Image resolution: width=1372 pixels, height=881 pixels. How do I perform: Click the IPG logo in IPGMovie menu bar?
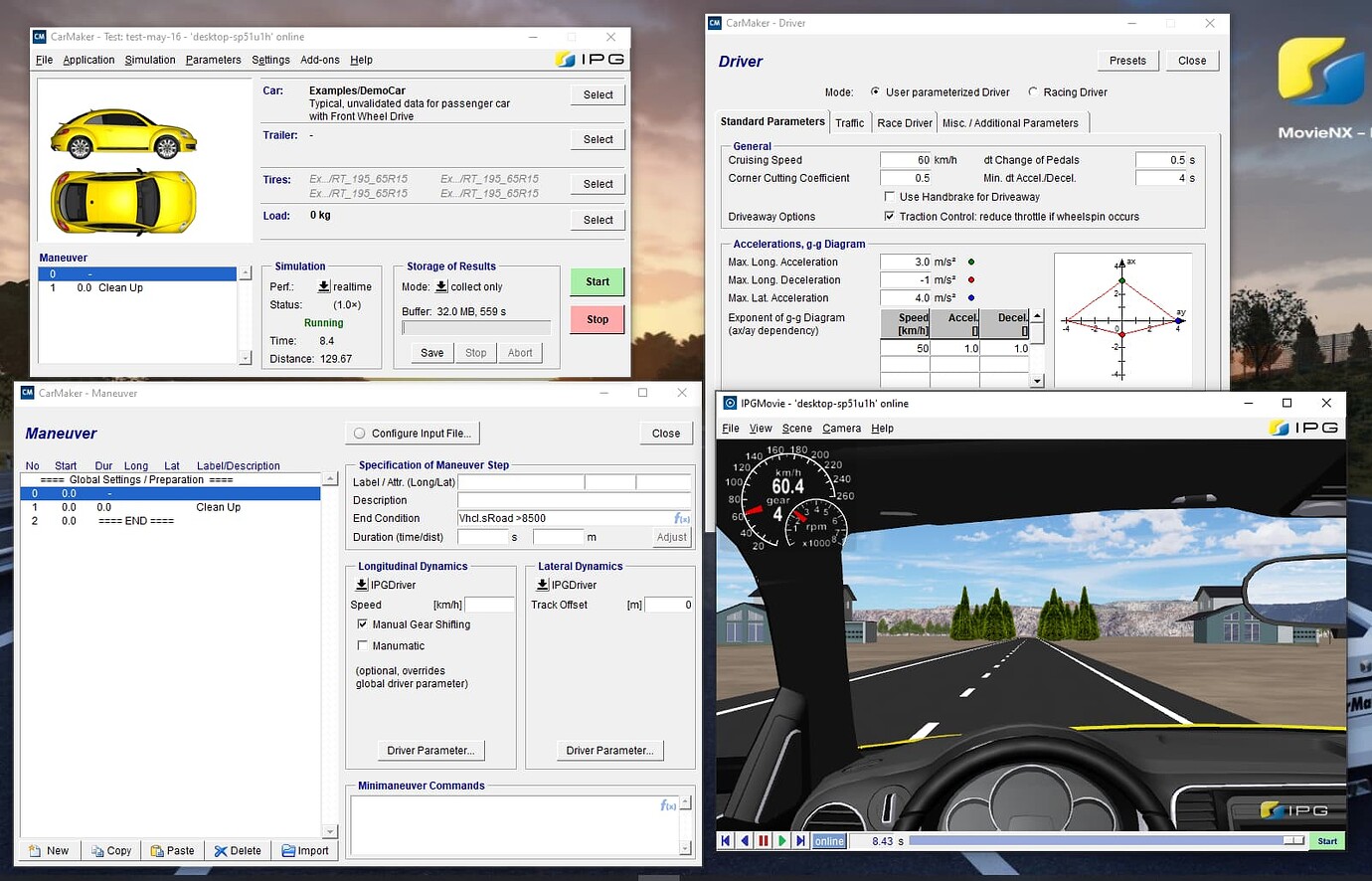coord(1304,428)
